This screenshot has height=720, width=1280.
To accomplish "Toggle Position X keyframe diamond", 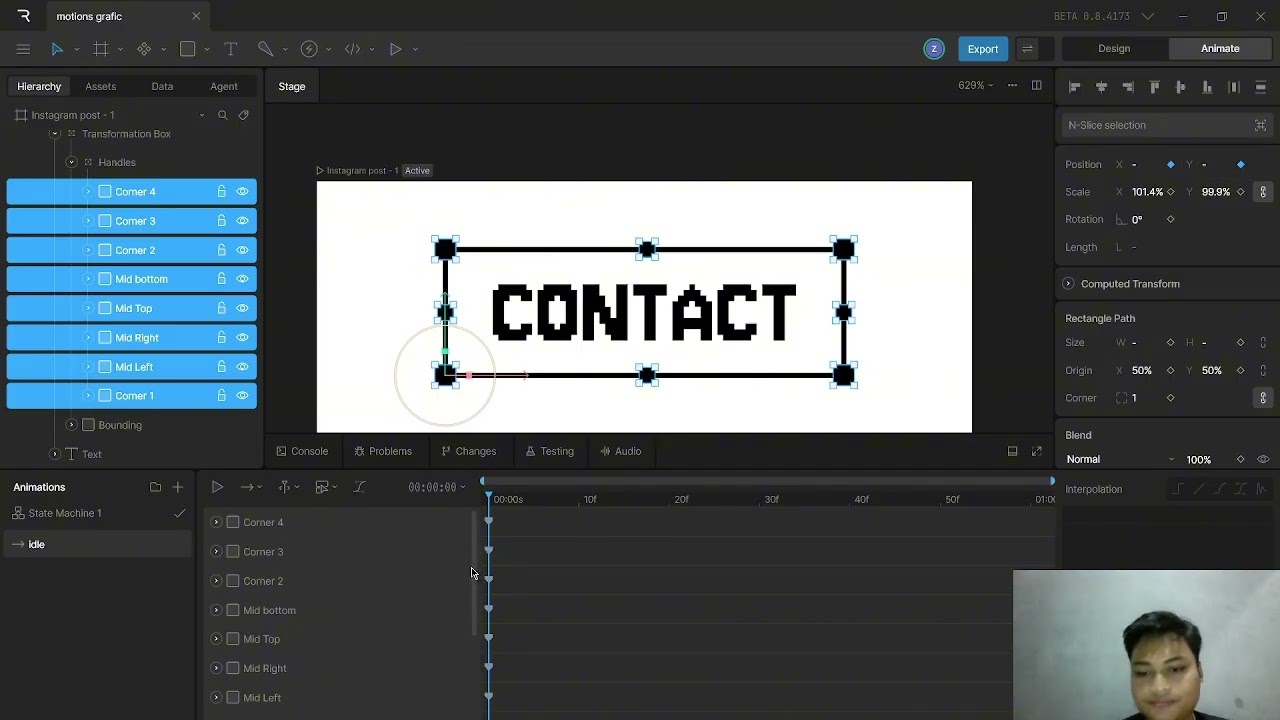I will click(x=1171, y=165).
